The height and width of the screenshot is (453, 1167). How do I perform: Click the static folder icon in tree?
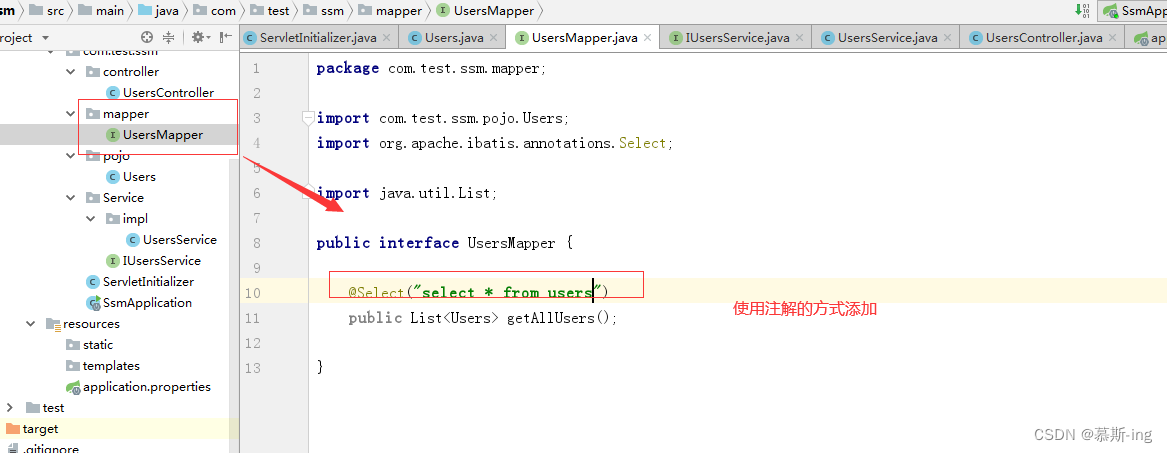73,344
